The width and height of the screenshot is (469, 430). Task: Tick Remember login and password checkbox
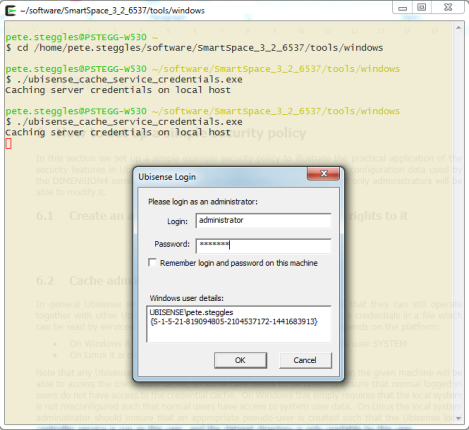(152, 263)
